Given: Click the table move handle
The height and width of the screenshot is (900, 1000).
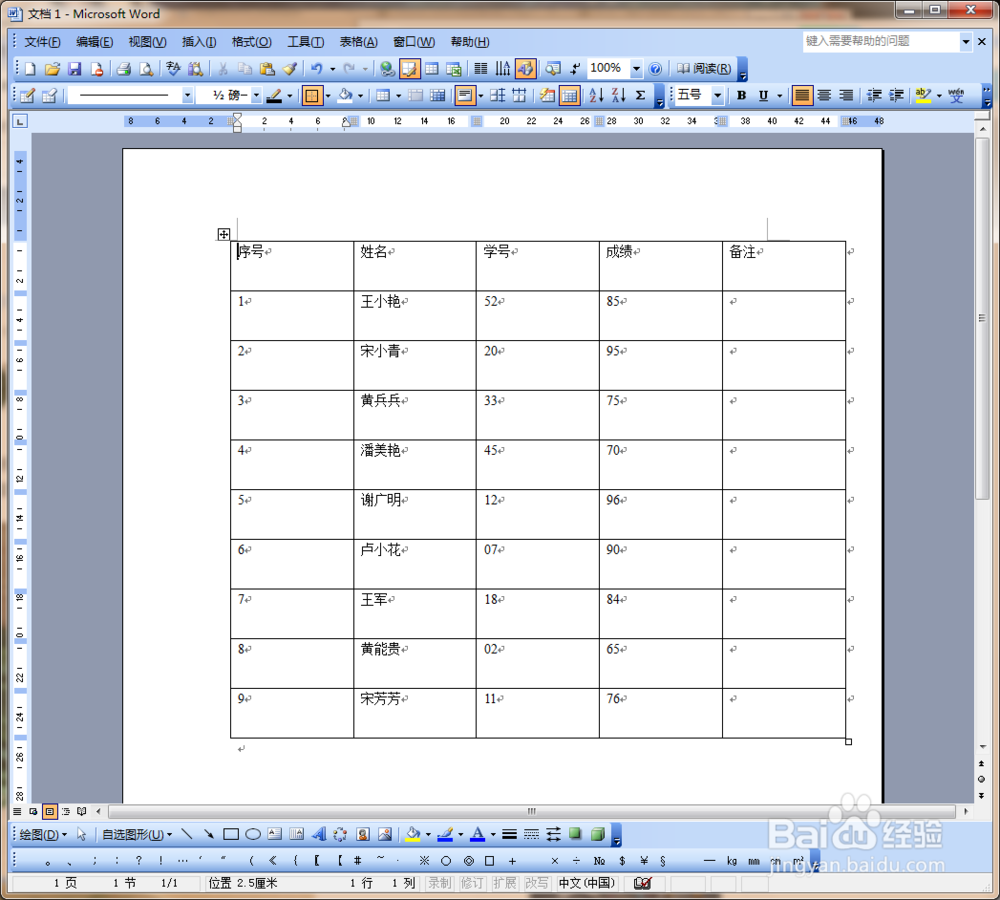Looking at the screenshot, I should (x=223, y=234).
